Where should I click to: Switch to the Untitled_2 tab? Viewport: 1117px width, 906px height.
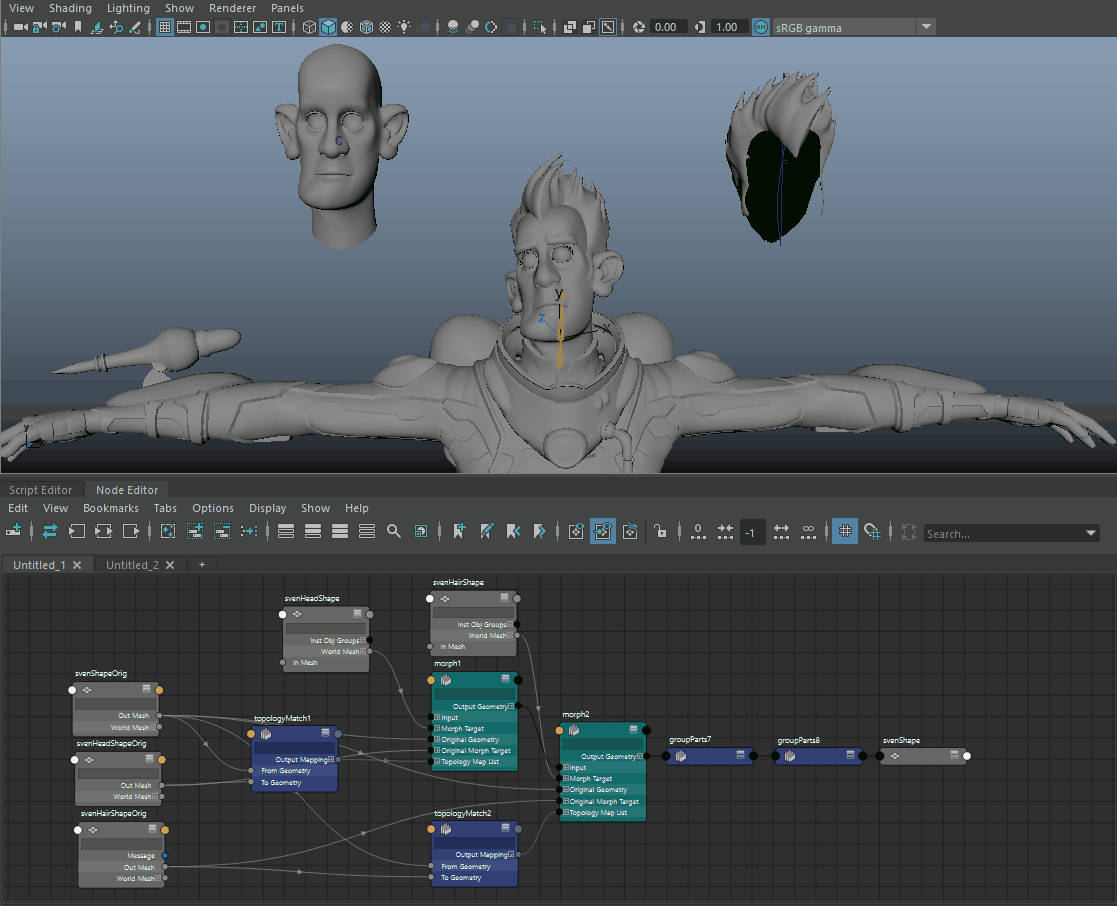[x=132, y=565]
